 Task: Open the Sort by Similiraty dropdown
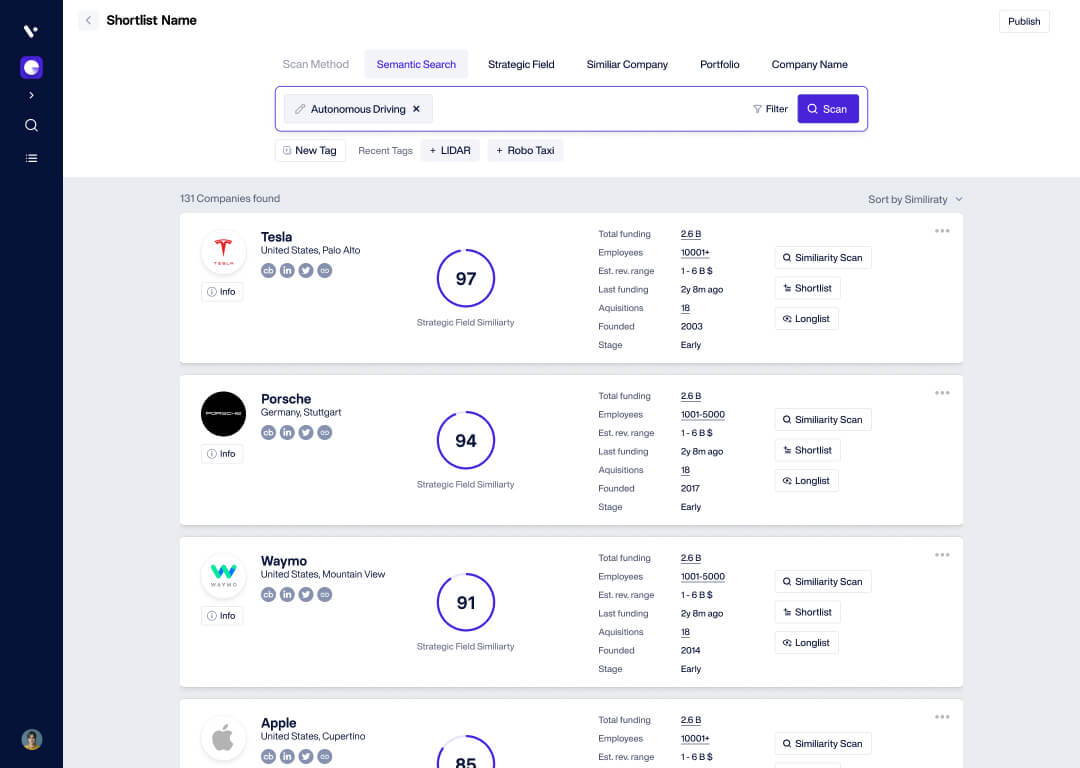click(x=915, y=199)
